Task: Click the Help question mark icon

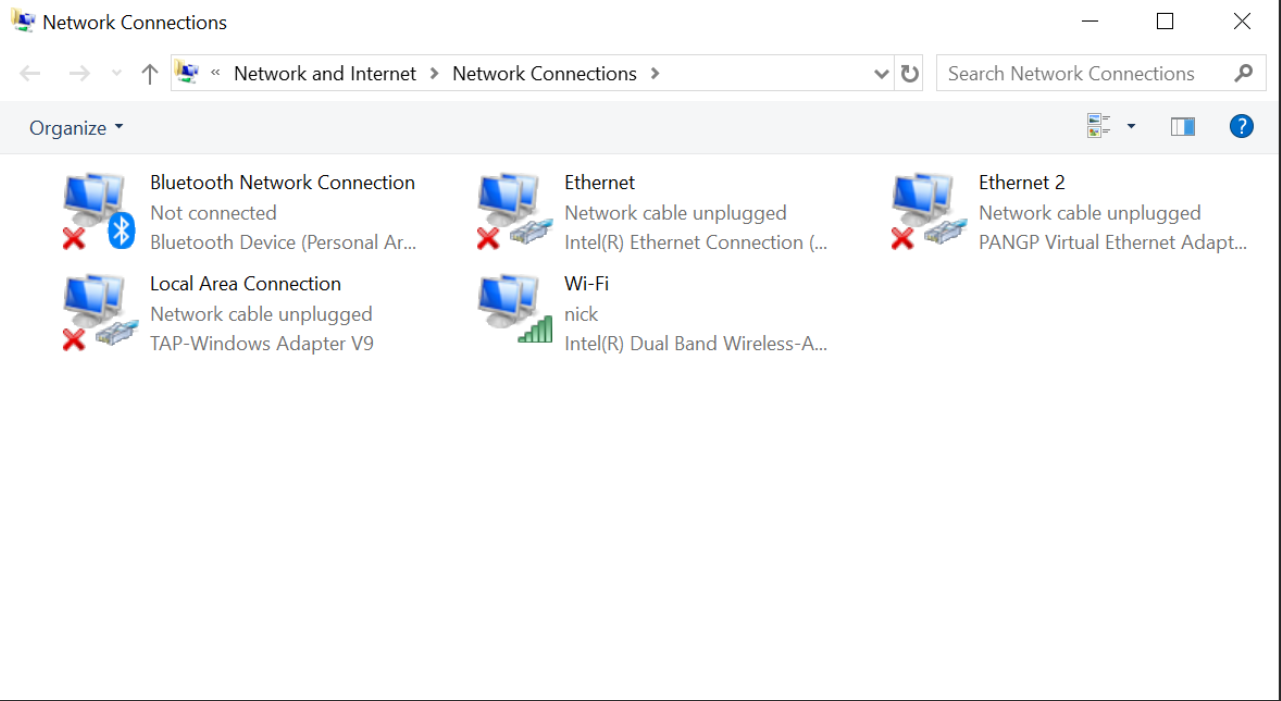Action: click(x=1241, y=127)
